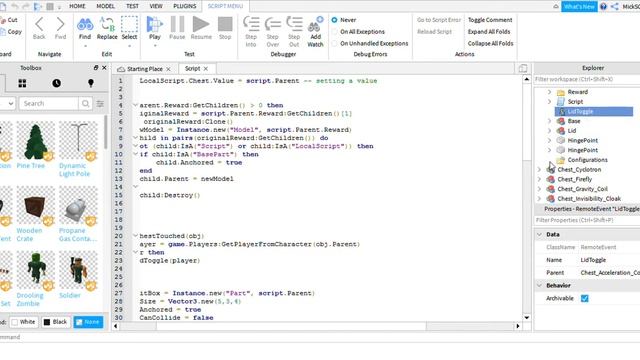Click the Filter Properties field
This screenshot has width=640, height=360.
click(587, 220)
